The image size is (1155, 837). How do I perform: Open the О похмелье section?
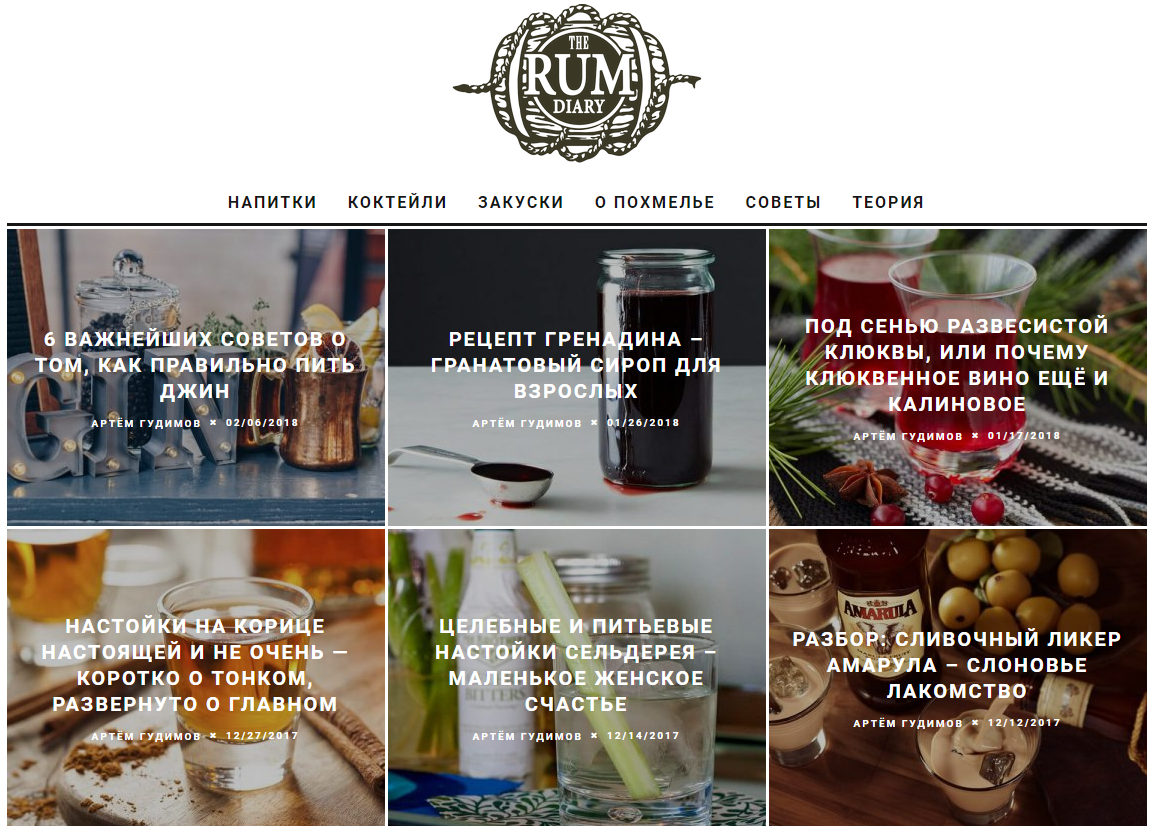tap(655, 202)
